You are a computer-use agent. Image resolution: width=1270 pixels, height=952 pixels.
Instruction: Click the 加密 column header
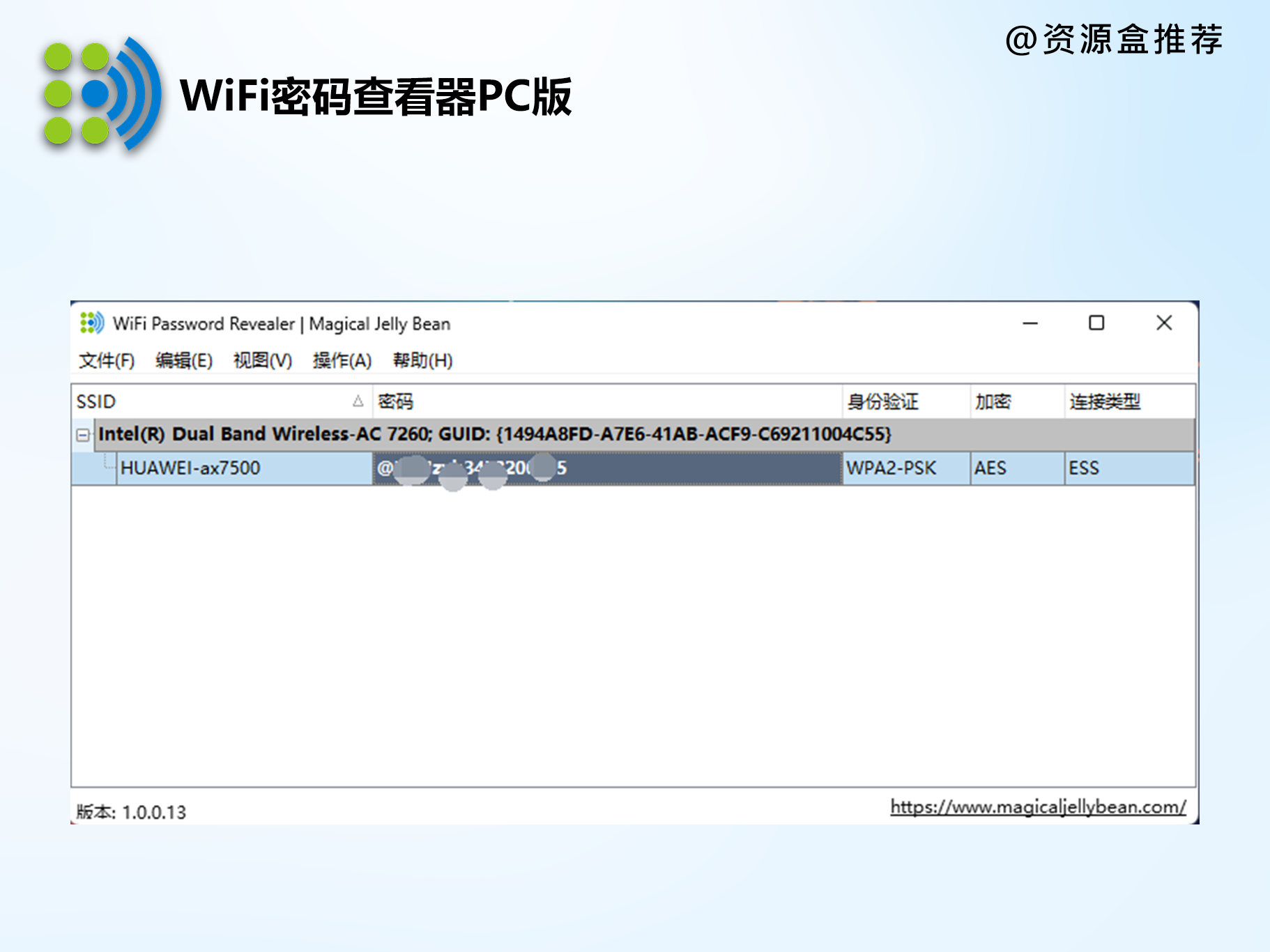tap(1017, 401)
